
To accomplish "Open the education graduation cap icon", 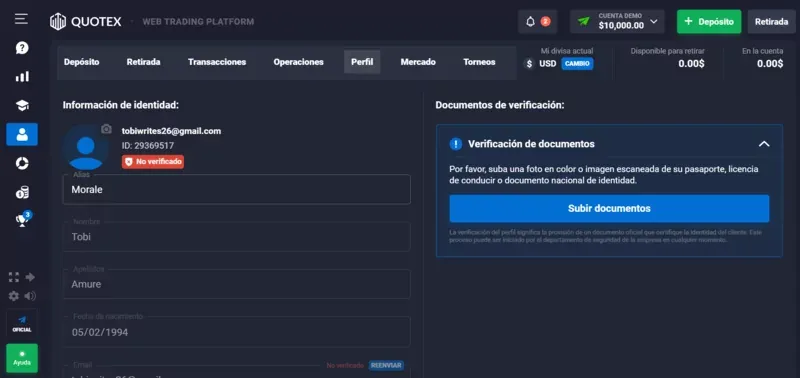I will (22, 106).
